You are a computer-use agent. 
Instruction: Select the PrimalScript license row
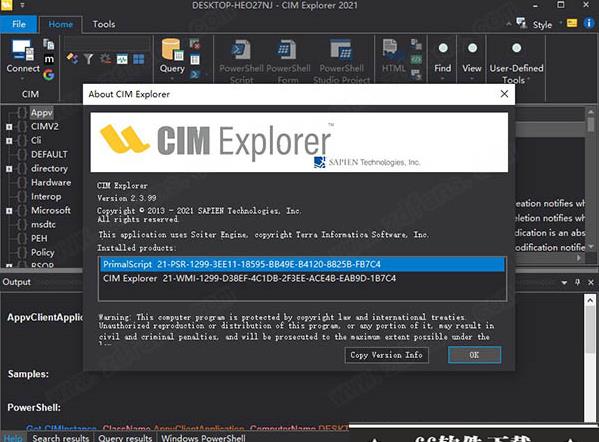click(302, 264)
